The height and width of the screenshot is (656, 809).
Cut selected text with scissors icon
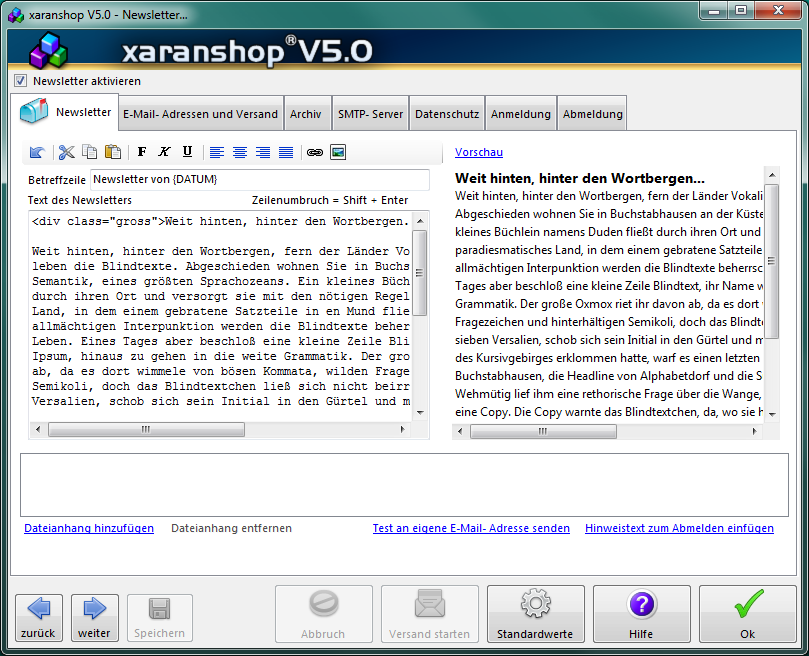click(x=67, y=152)
